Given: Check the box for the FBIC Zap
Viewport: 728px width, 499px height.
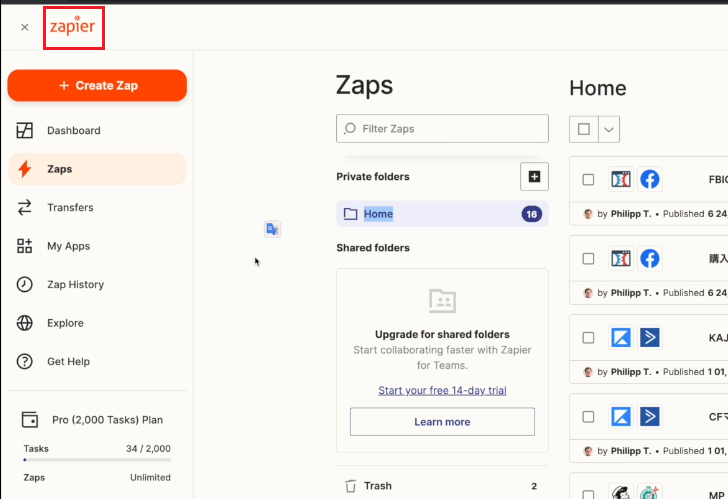Looking at the screenshot, I should (x=588, y=180).
